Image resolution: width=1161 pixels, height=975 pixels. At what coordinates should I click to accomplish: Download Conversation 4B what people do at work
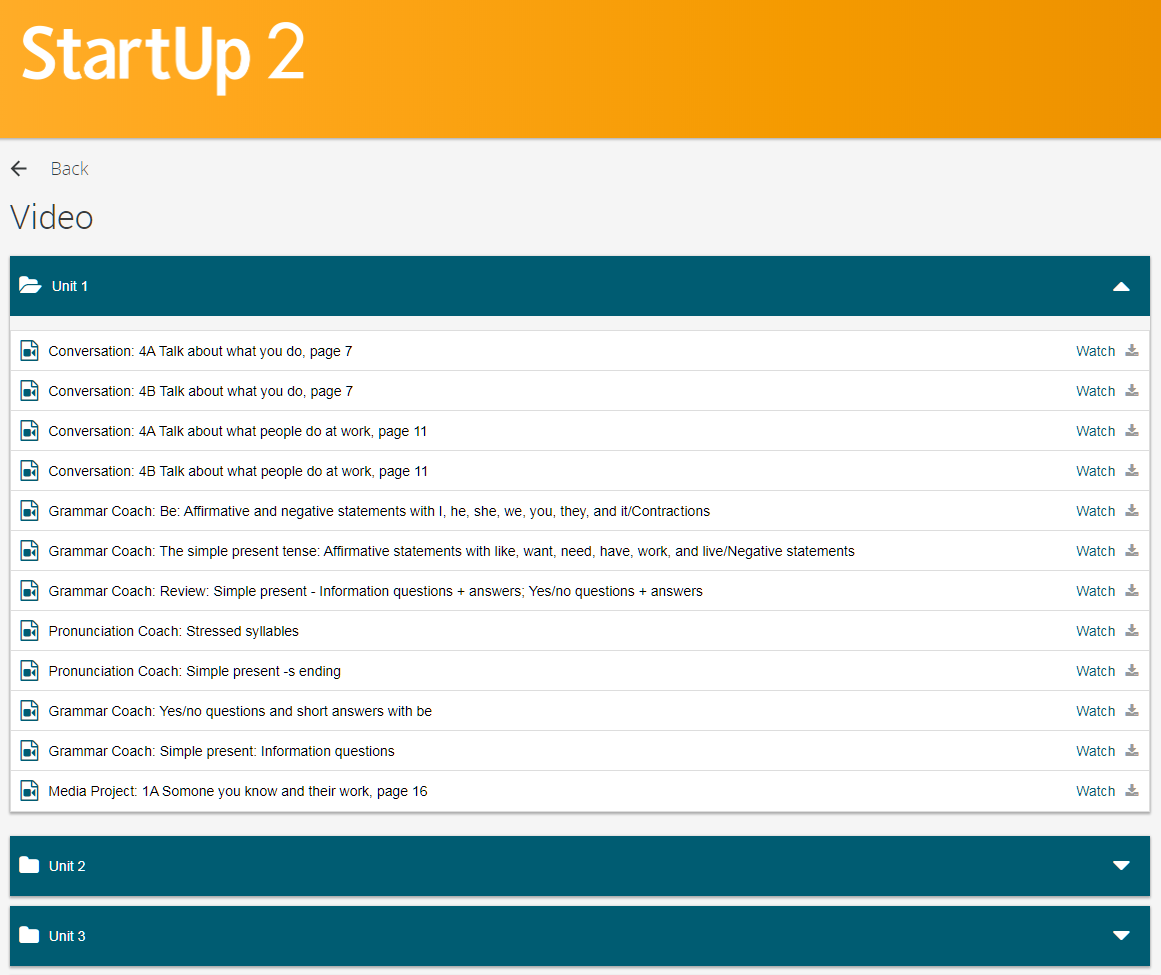pos(1132,470)
